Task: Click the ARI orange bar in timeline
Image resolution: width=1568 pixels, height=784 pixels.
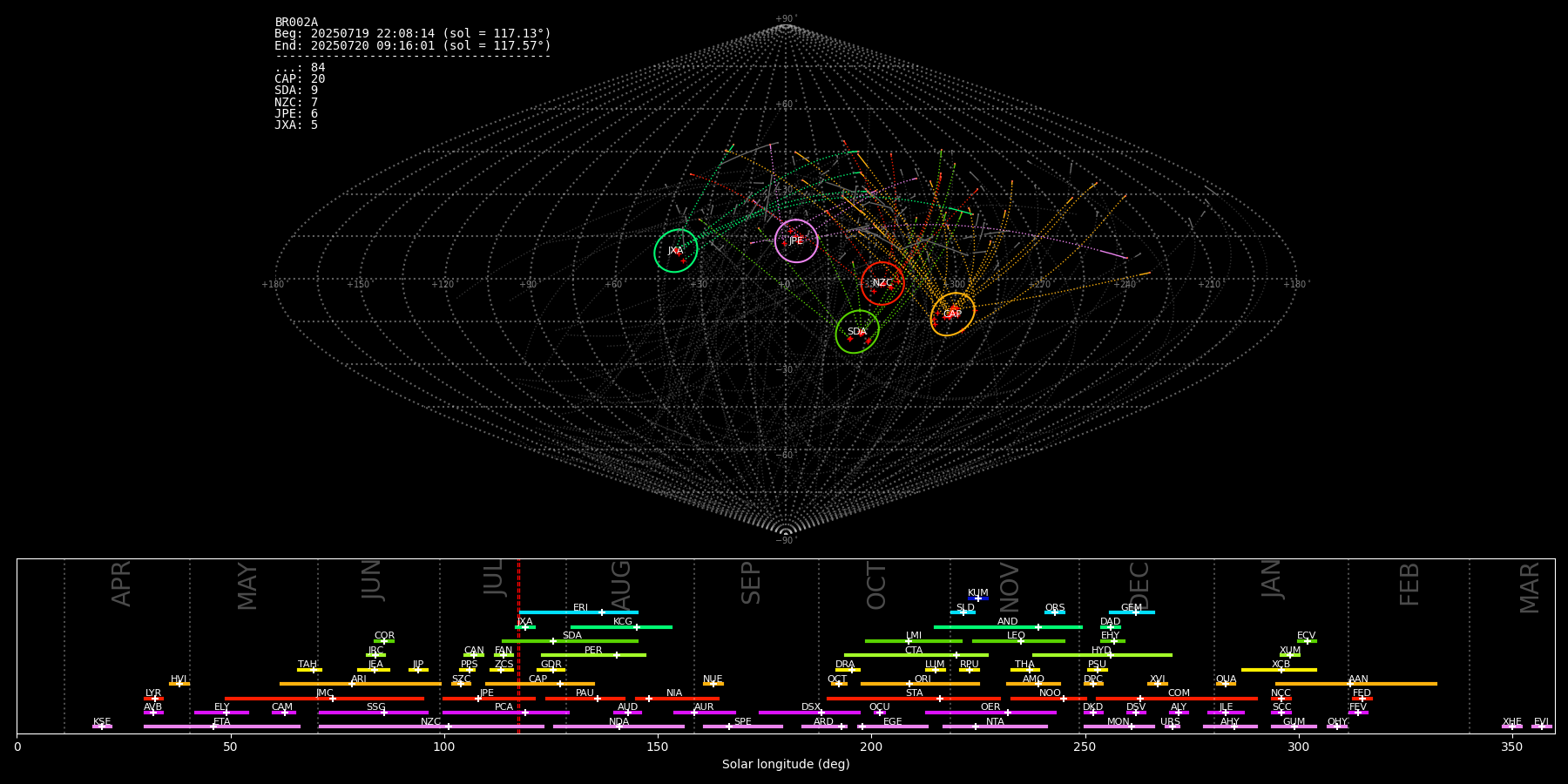Action: pyautogui.click(x=361, y=684)
